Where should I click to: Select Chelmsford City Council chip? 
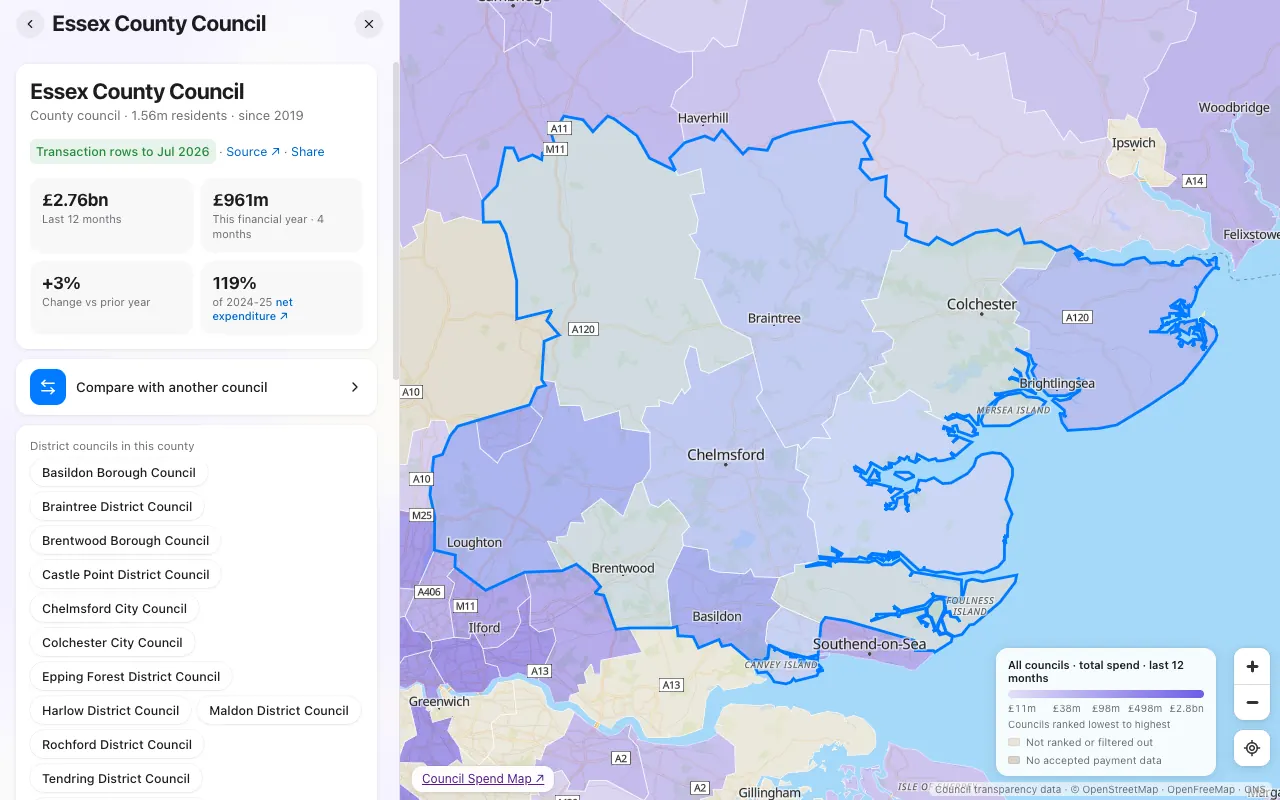coord(115,609)
